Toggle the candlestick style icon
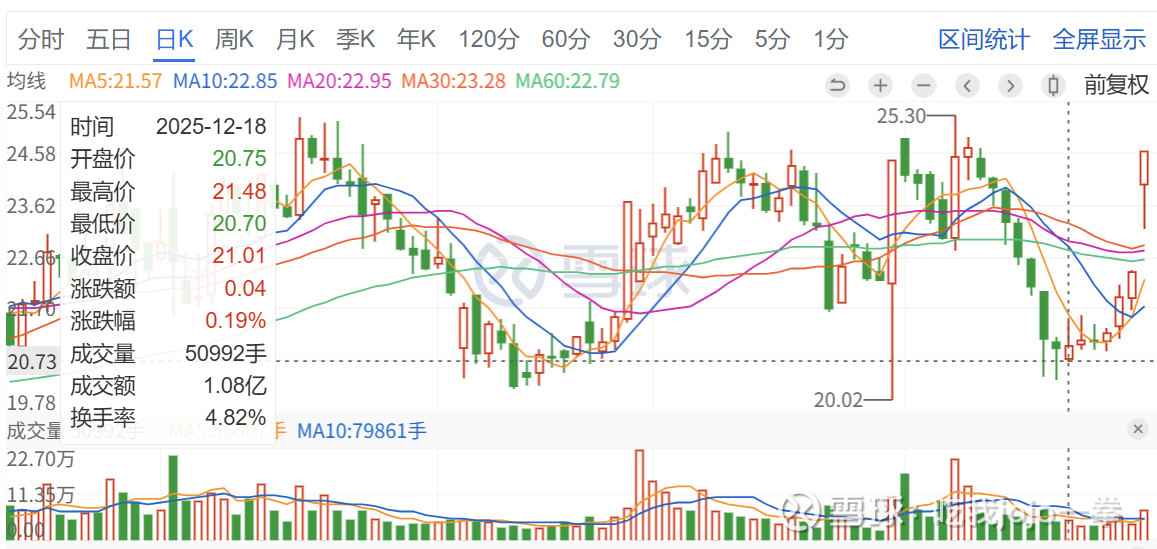 click(1054, 86)
